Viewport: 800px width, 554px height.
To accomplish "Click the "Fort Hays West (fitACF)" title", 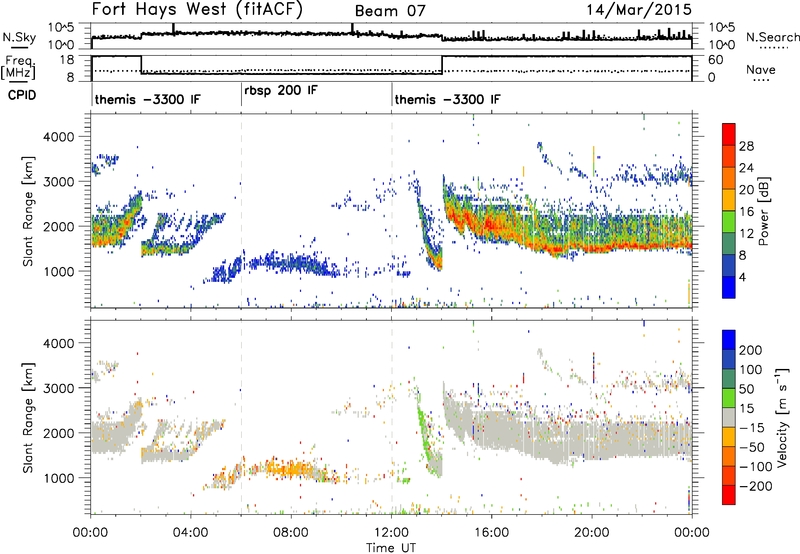I will pyautogui.click(x=197, y=9).
